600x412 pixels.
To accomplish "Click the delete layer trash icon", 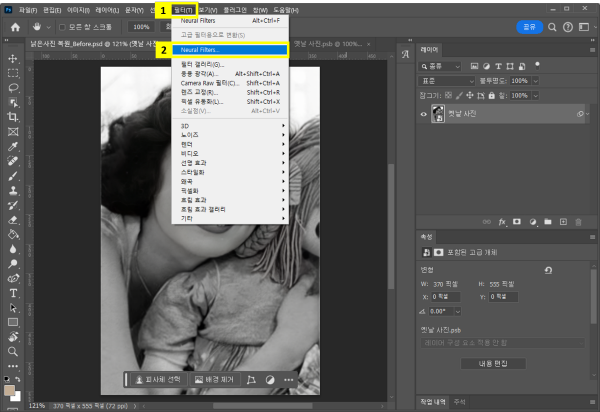I will (x=579, y=222).
